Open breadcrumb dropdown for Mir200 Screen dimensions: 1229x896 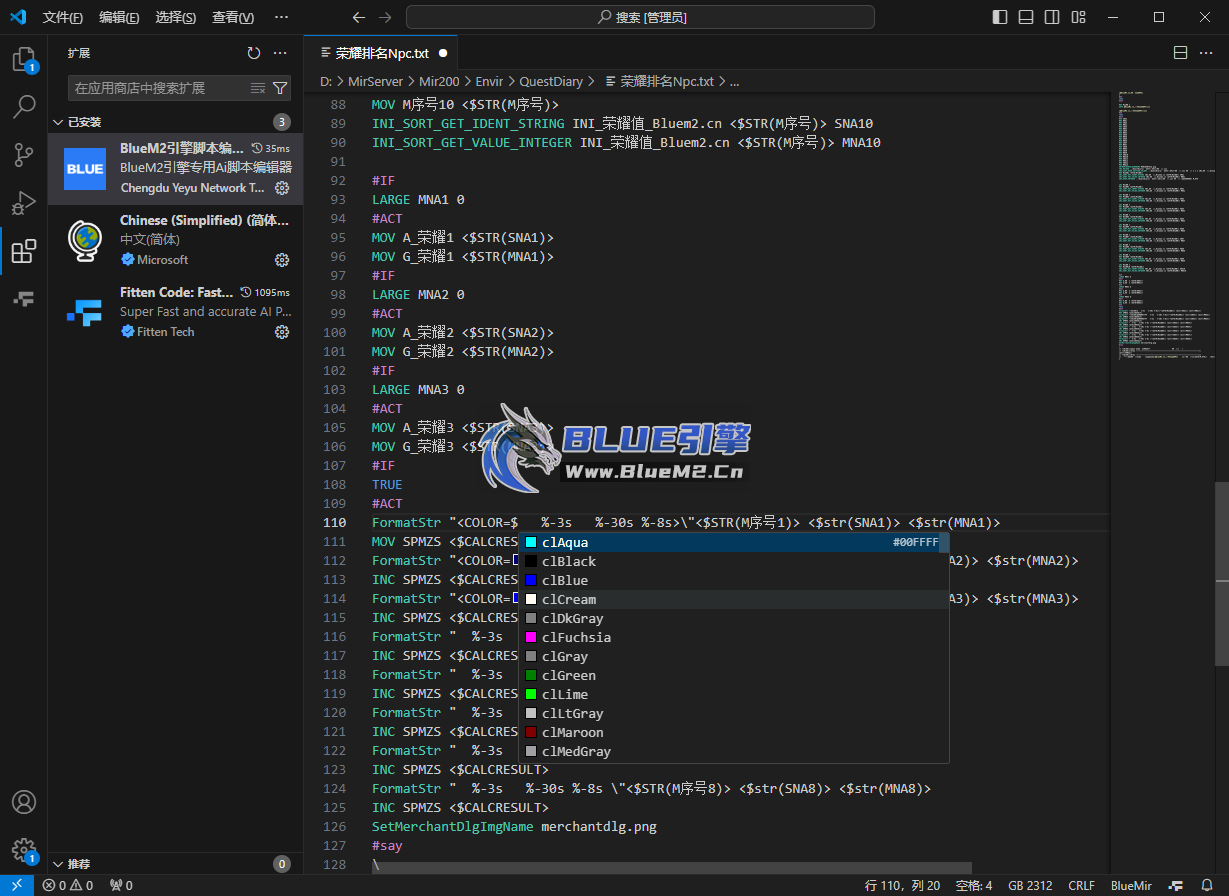[x=438, y=81]
